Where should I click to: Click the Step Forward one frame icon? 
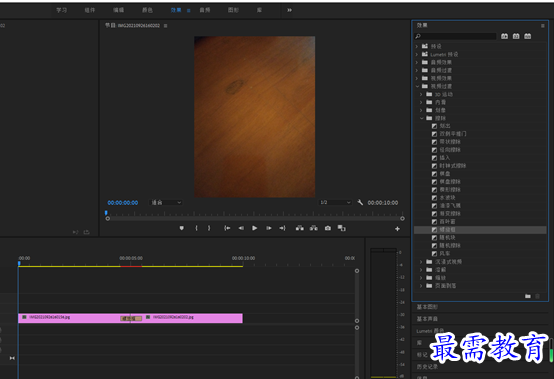(269, 228)
